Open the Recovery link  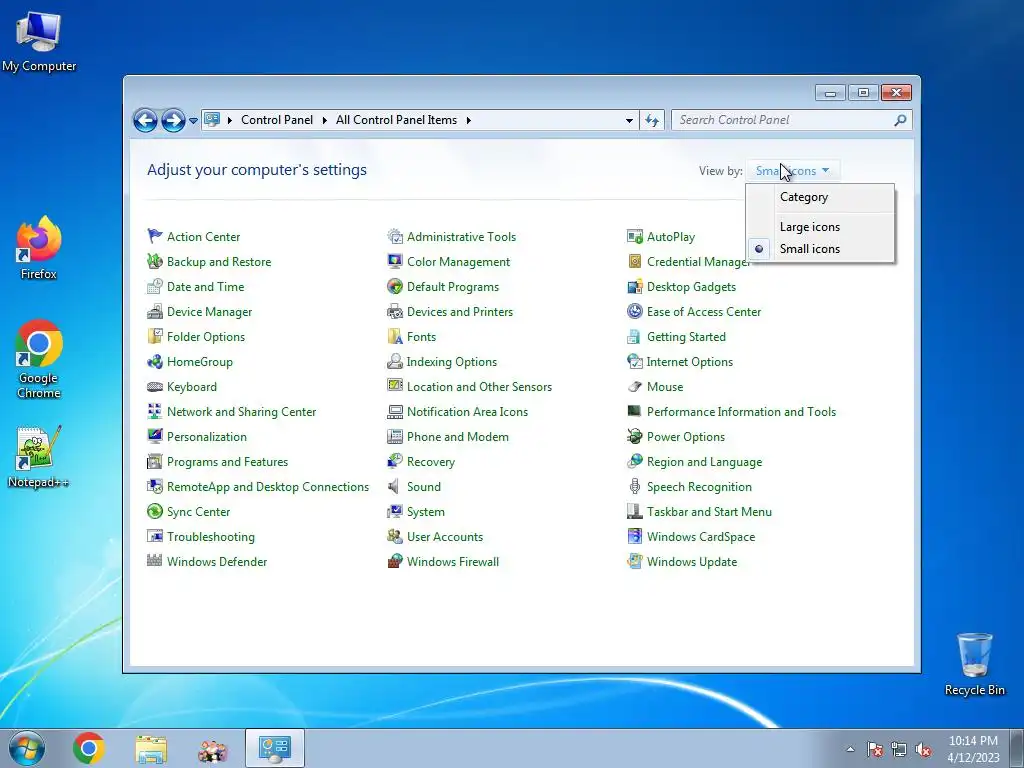pos(431,462)
